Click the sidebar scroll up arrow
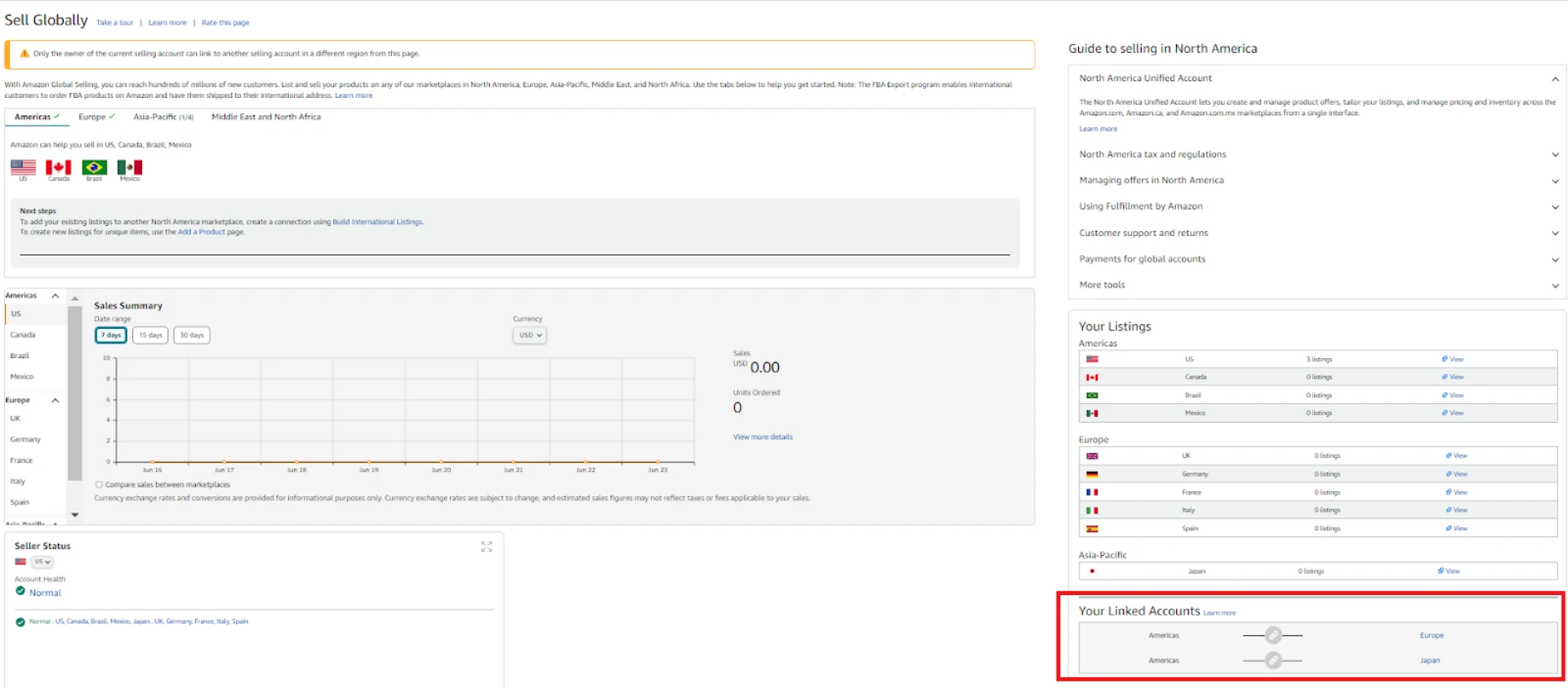The image size is (1568, 688). click(74, 299)
